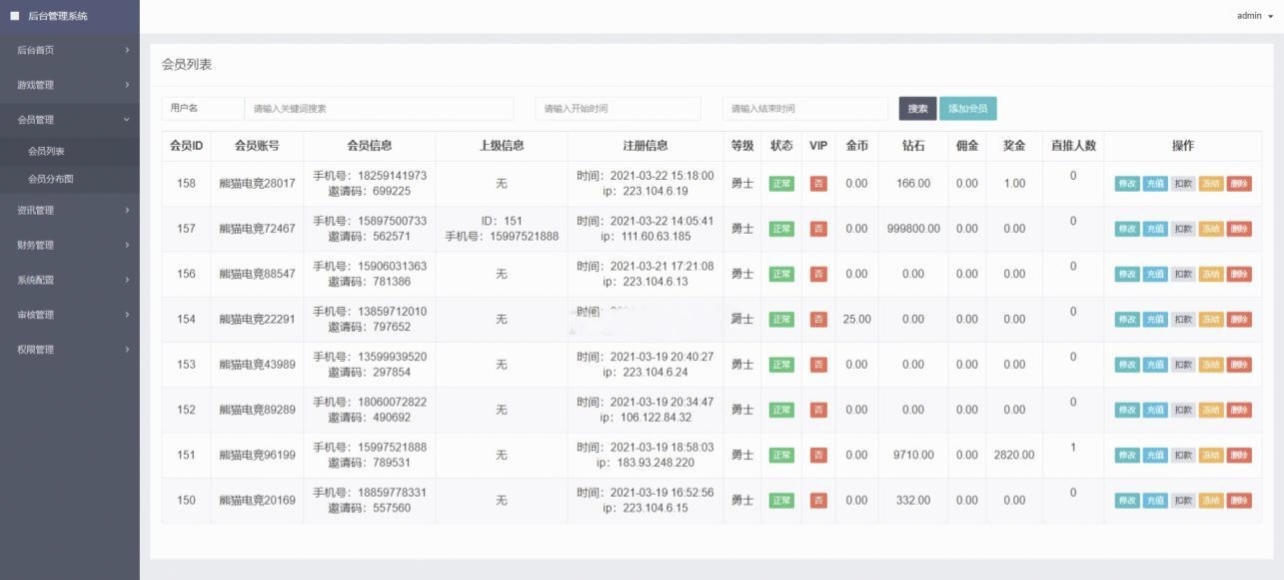
Task: Click 充值 for member 151
Action: 1155,455
